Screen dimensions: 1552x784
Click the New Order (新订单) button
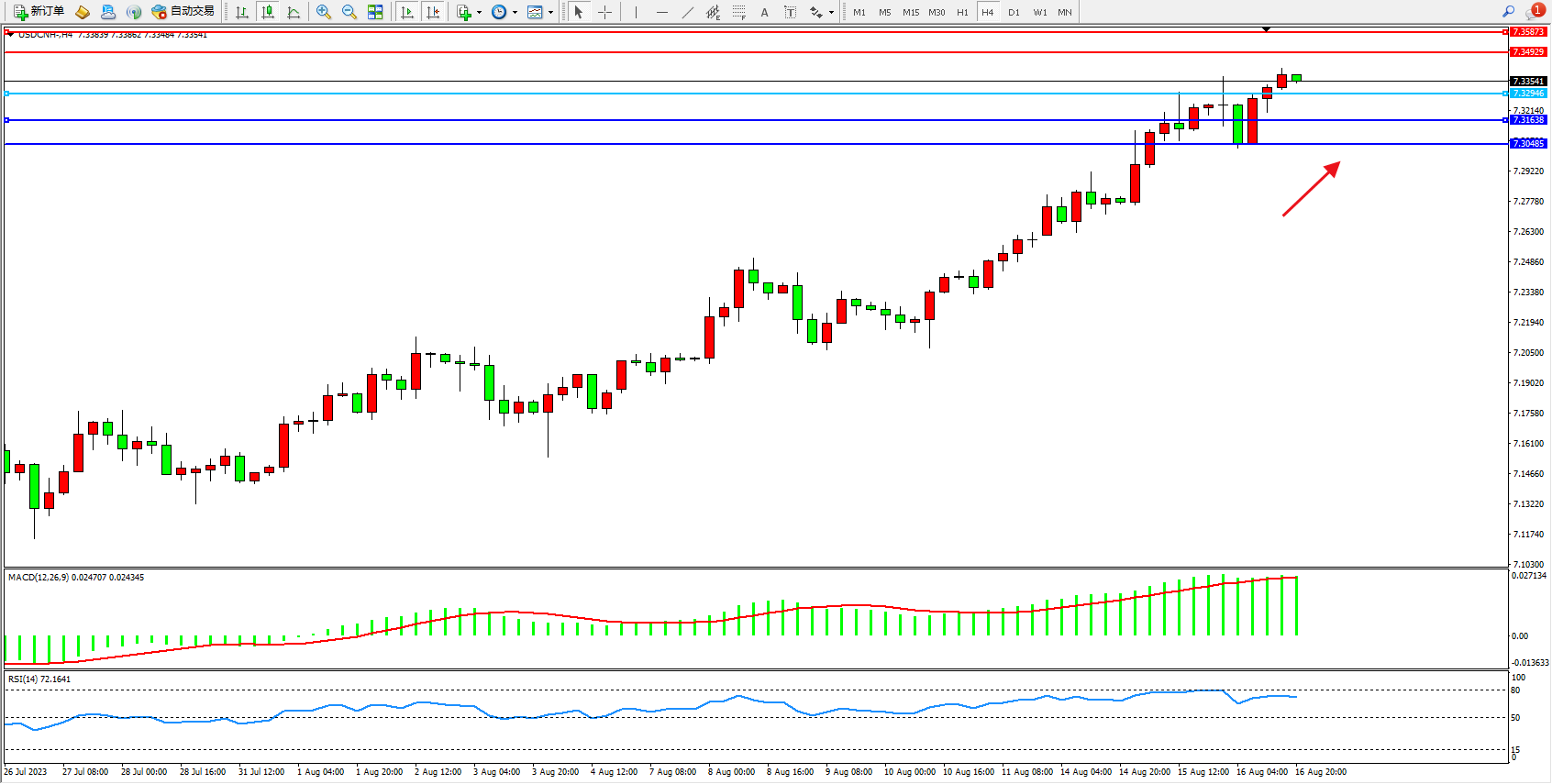pyautogui.click(x=39, y=12)
